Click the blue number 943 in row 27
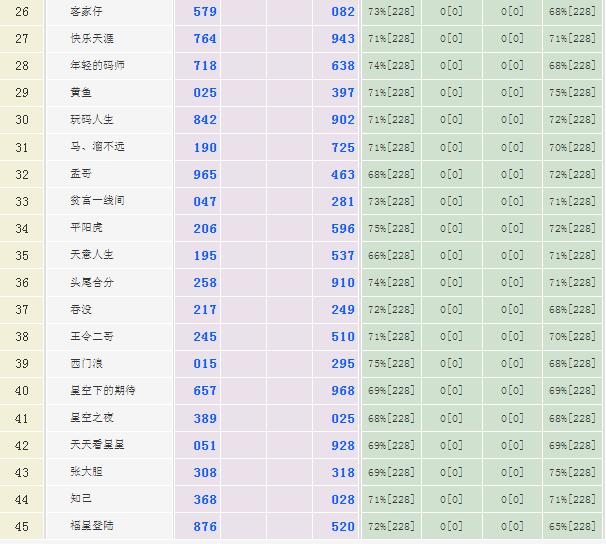This screenshot has width=606, height=544. (x=343, y=39)
